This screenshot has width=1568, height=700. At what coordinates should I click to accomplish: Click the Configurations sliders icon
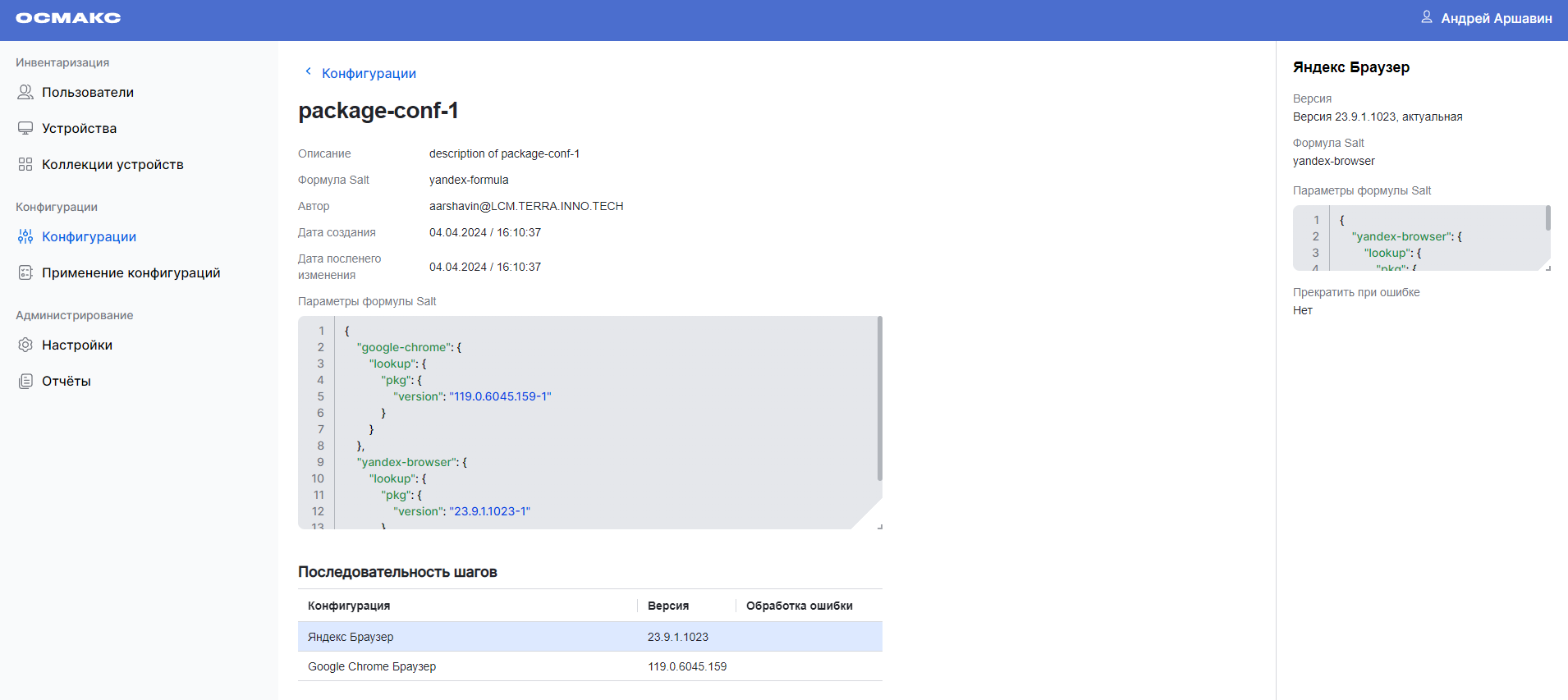(x=25, y=236)
